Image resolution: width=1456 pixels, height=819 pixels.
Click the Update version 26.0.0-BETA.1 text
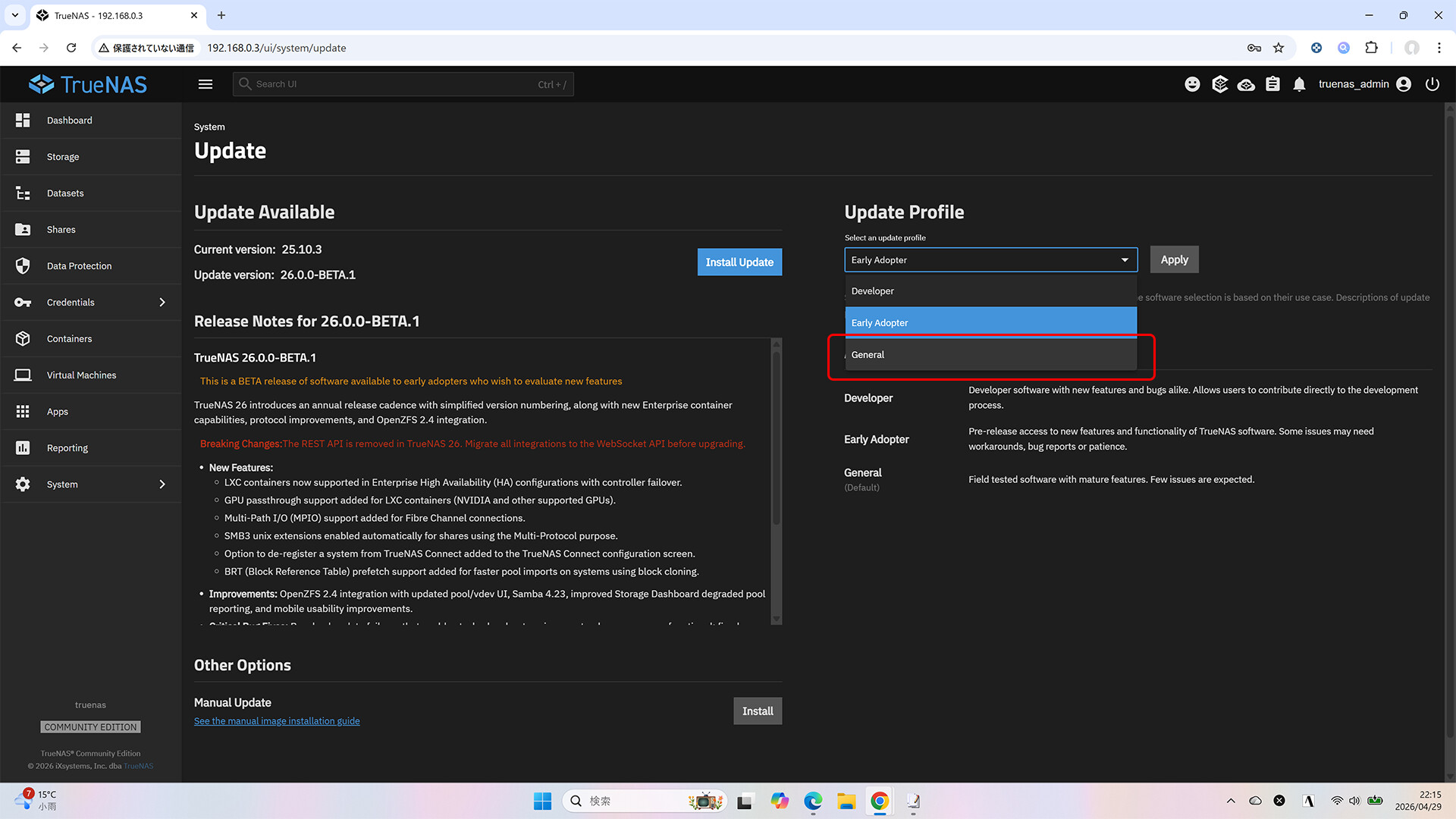(275, 275)
